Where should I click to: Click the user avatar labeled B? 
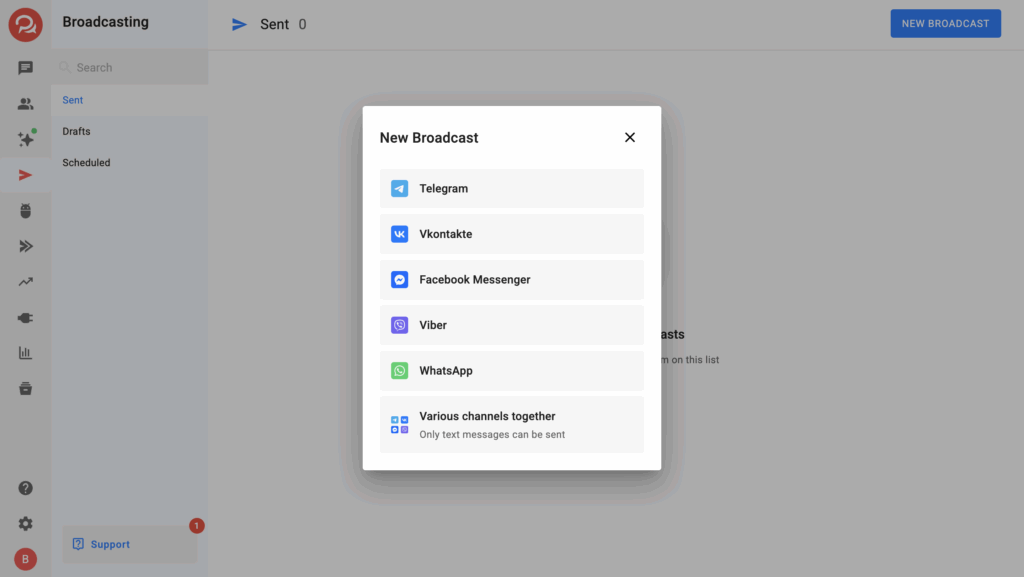click(25, 559)
